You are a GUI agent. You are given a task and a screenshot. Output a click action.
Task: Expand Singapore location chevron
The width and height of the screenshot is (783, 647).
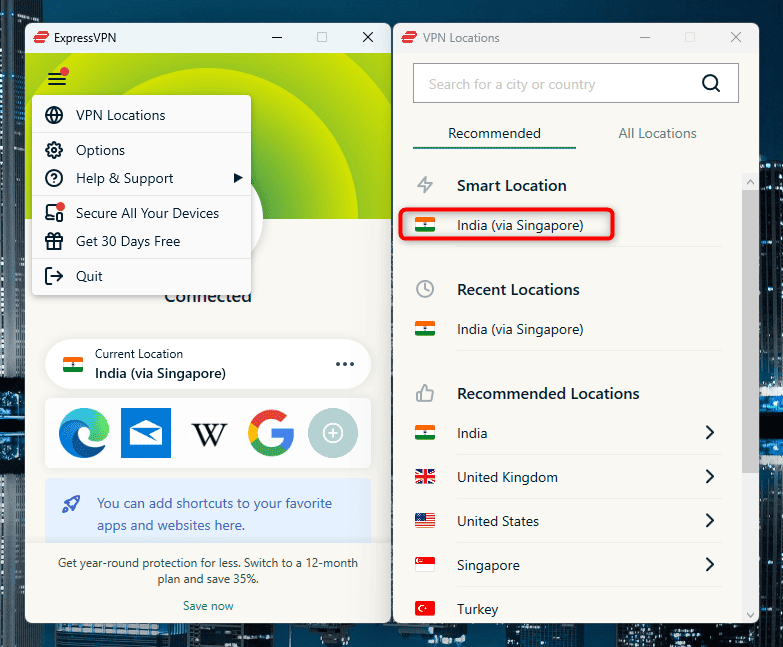pos(710,564)
